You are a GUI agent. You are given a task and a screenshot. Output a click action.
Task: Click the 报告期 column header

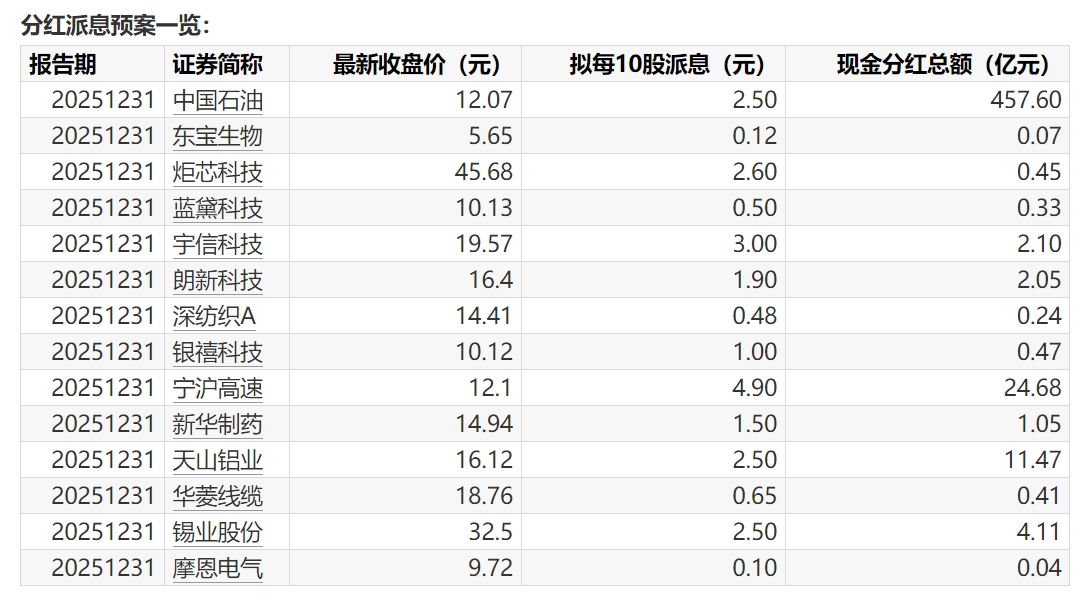click(x=63, y=64)
